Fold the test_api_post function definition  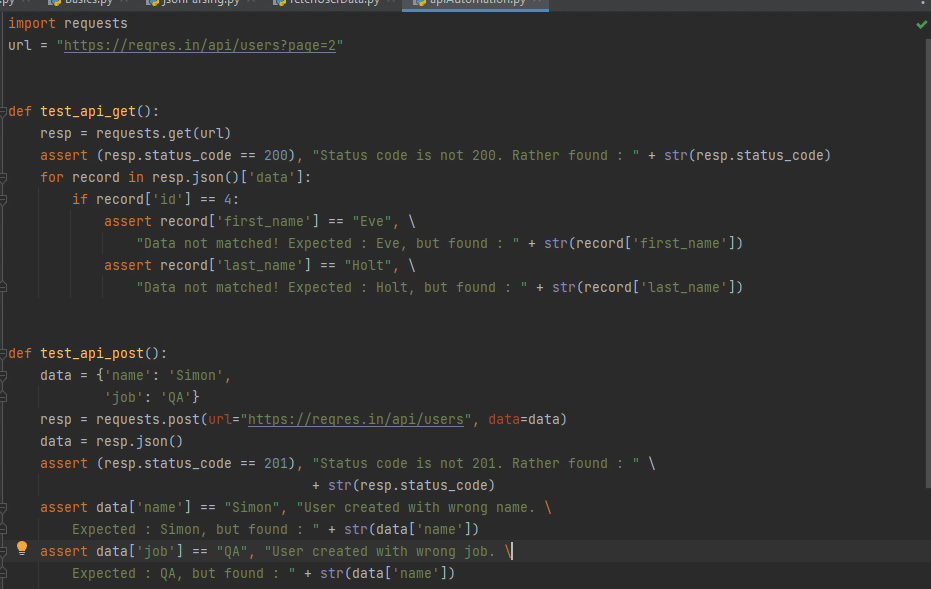point(4,353)
